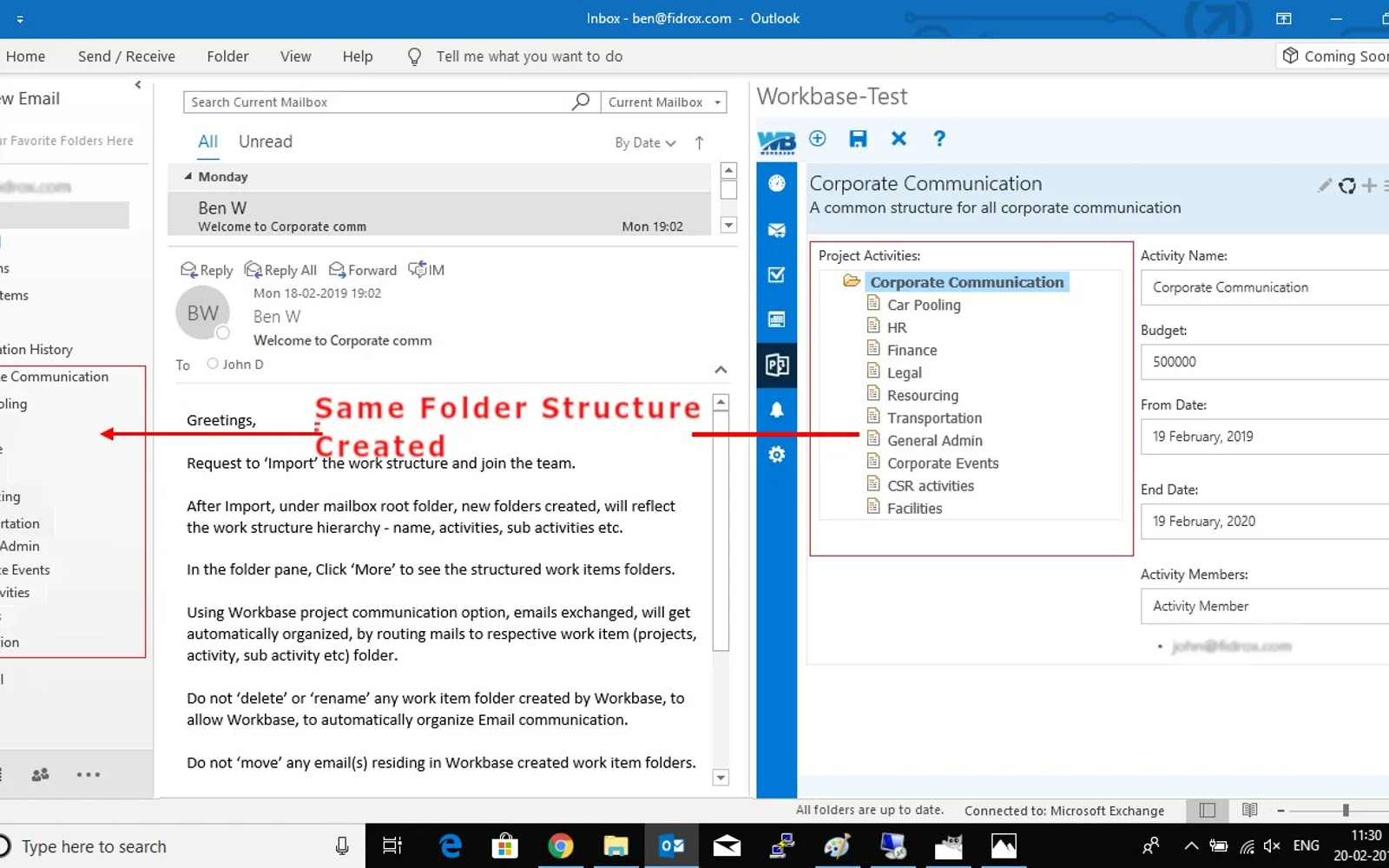Open the Workbase notifications bell icon
The image size is (1389, 868).
tap(777, 410)
